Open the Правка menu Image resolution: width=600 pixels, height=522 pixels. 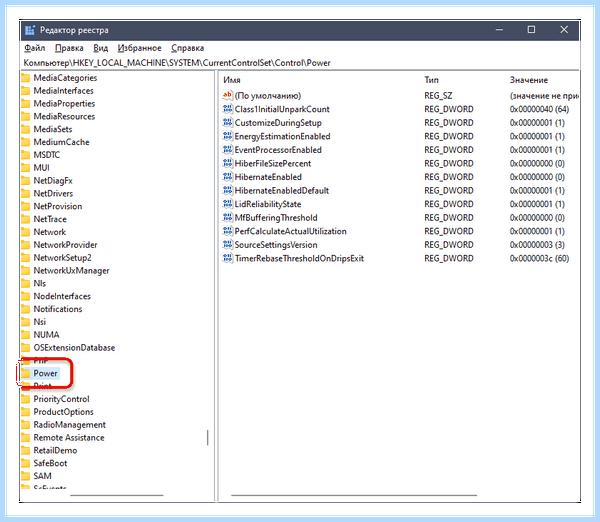tap(69, 48)
